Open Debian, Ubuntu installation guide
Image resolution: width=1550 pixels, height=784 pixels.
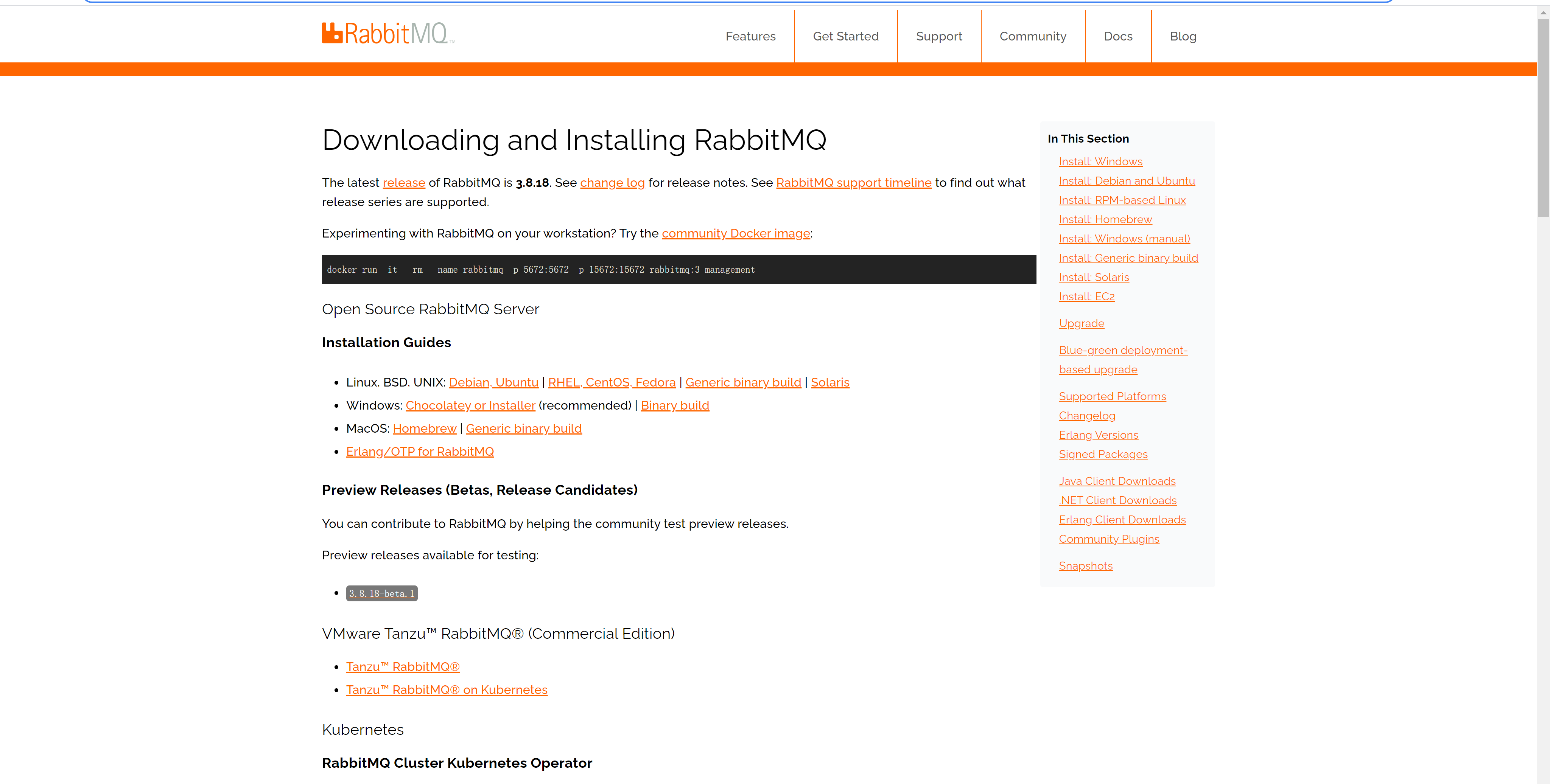(x=493, y=382)
